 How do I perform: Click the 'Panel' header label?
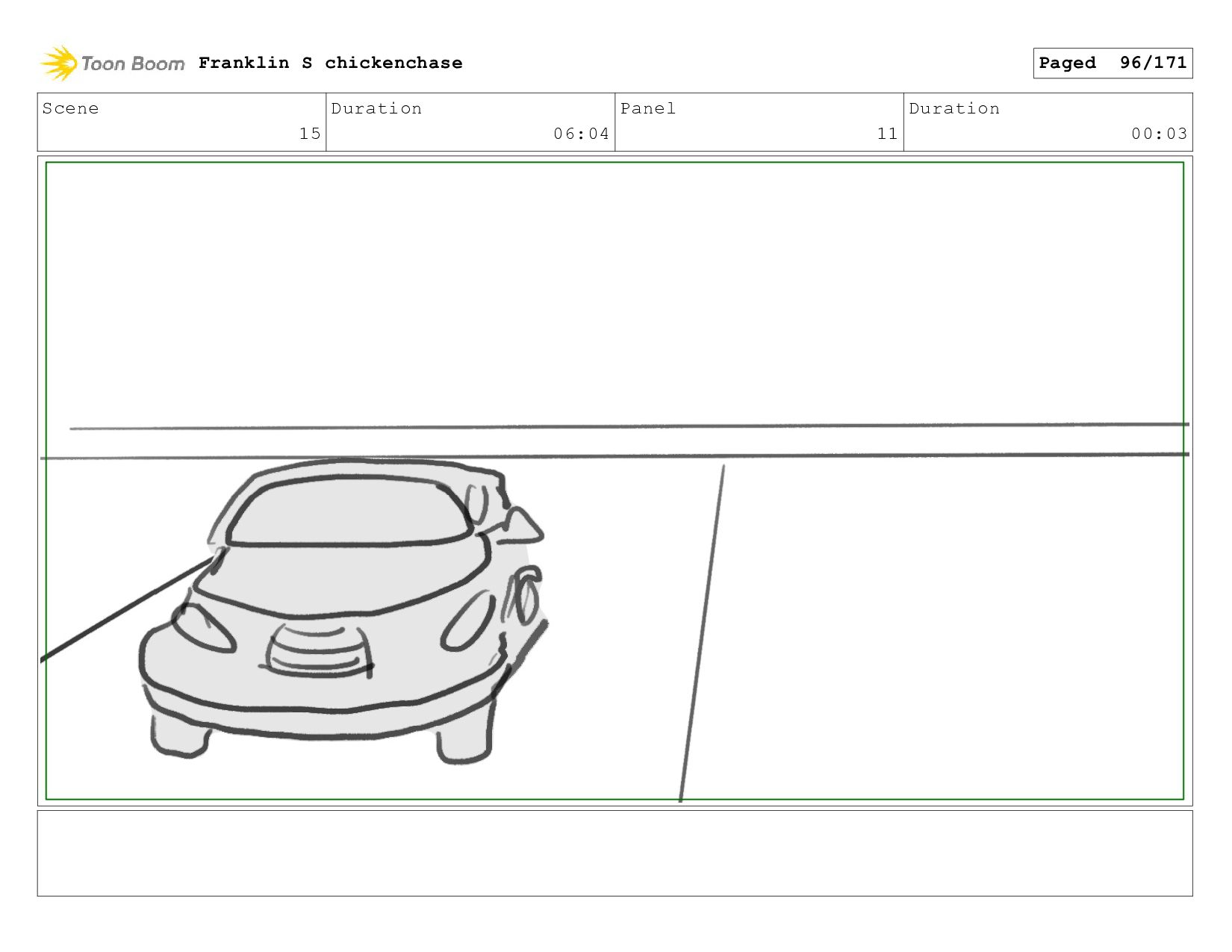coord(648,108)
